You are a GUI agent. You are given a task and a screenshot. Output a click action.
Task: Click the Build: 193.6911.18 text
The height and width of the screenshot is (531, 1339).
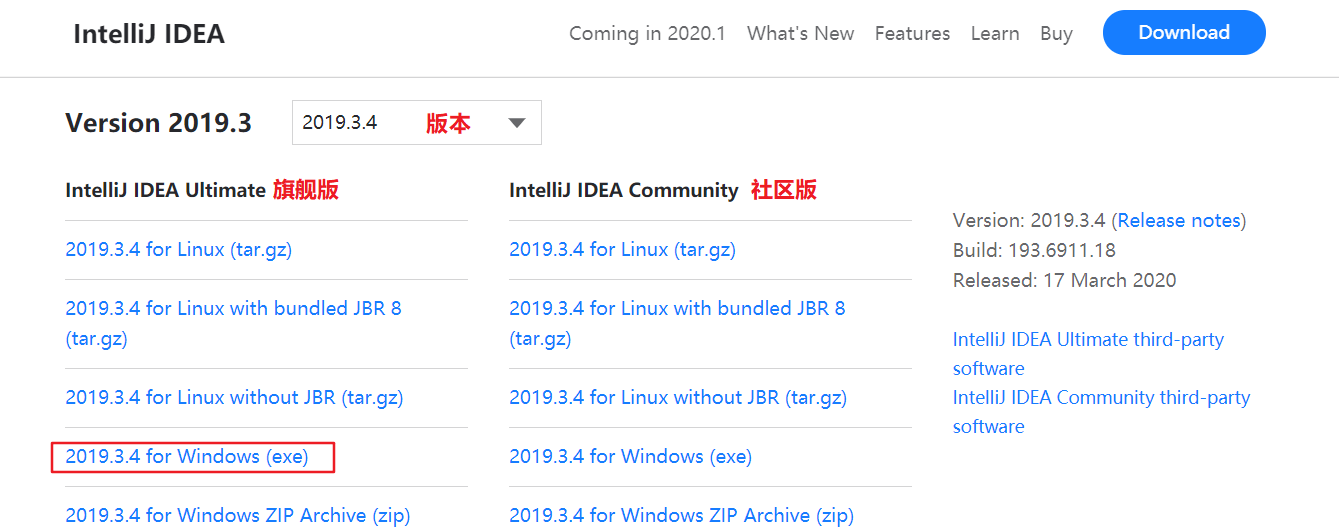[1034, 250]
